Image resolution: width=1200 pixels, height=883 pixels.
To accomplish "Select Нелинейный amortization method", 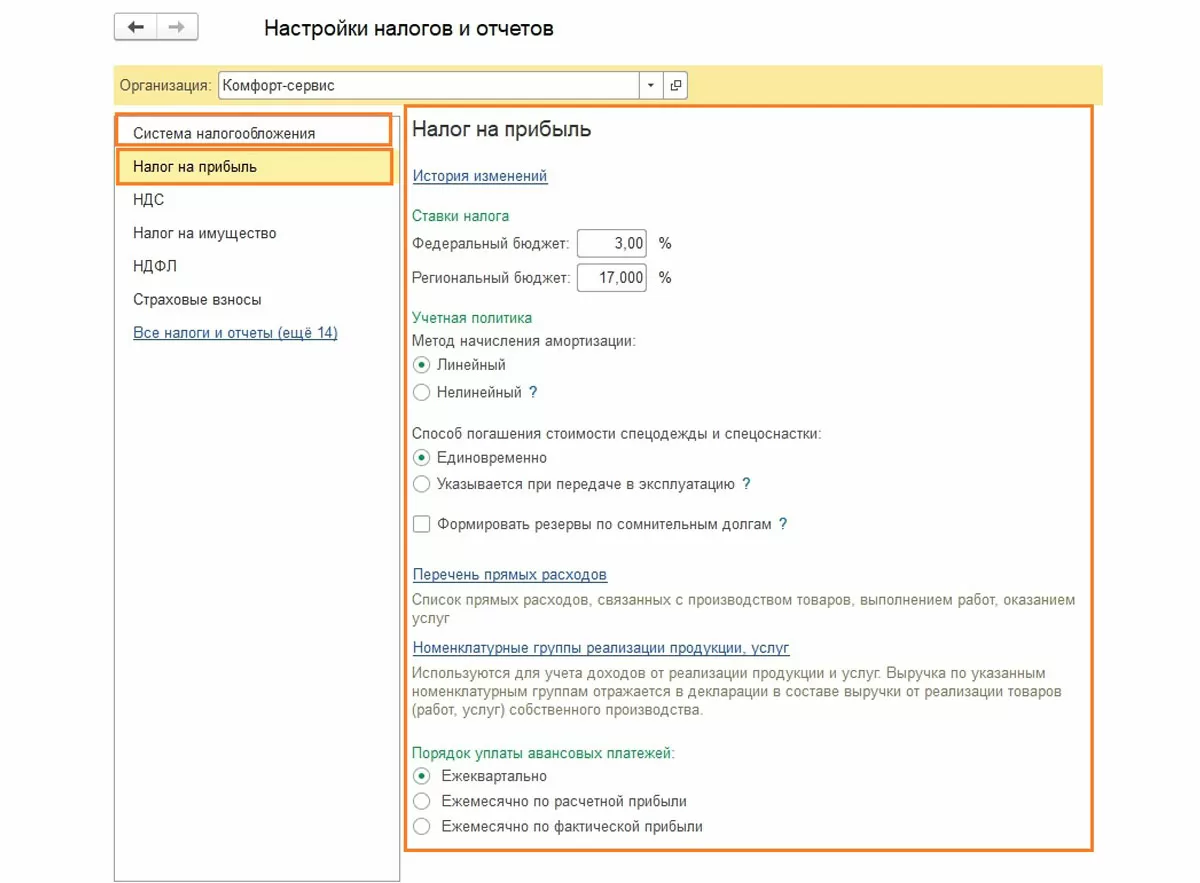I will click(x=422, y=393).
